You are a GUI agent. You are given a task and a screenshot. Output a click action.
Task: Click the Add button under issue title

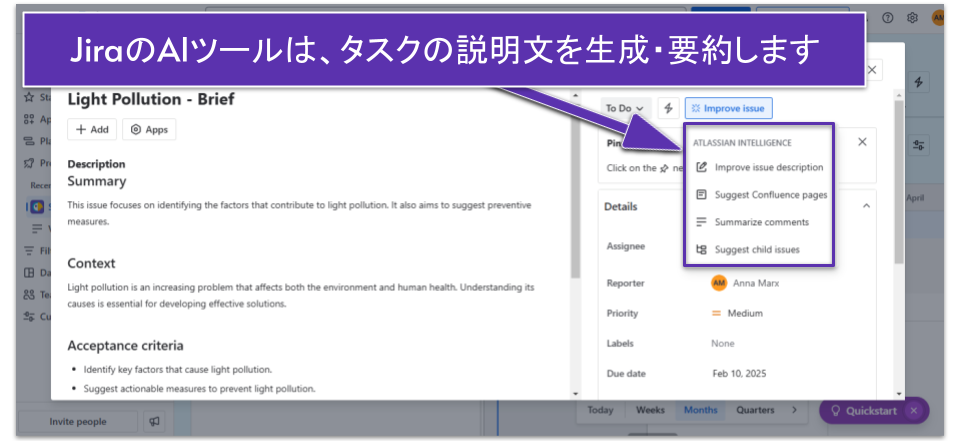click(92, 129)
